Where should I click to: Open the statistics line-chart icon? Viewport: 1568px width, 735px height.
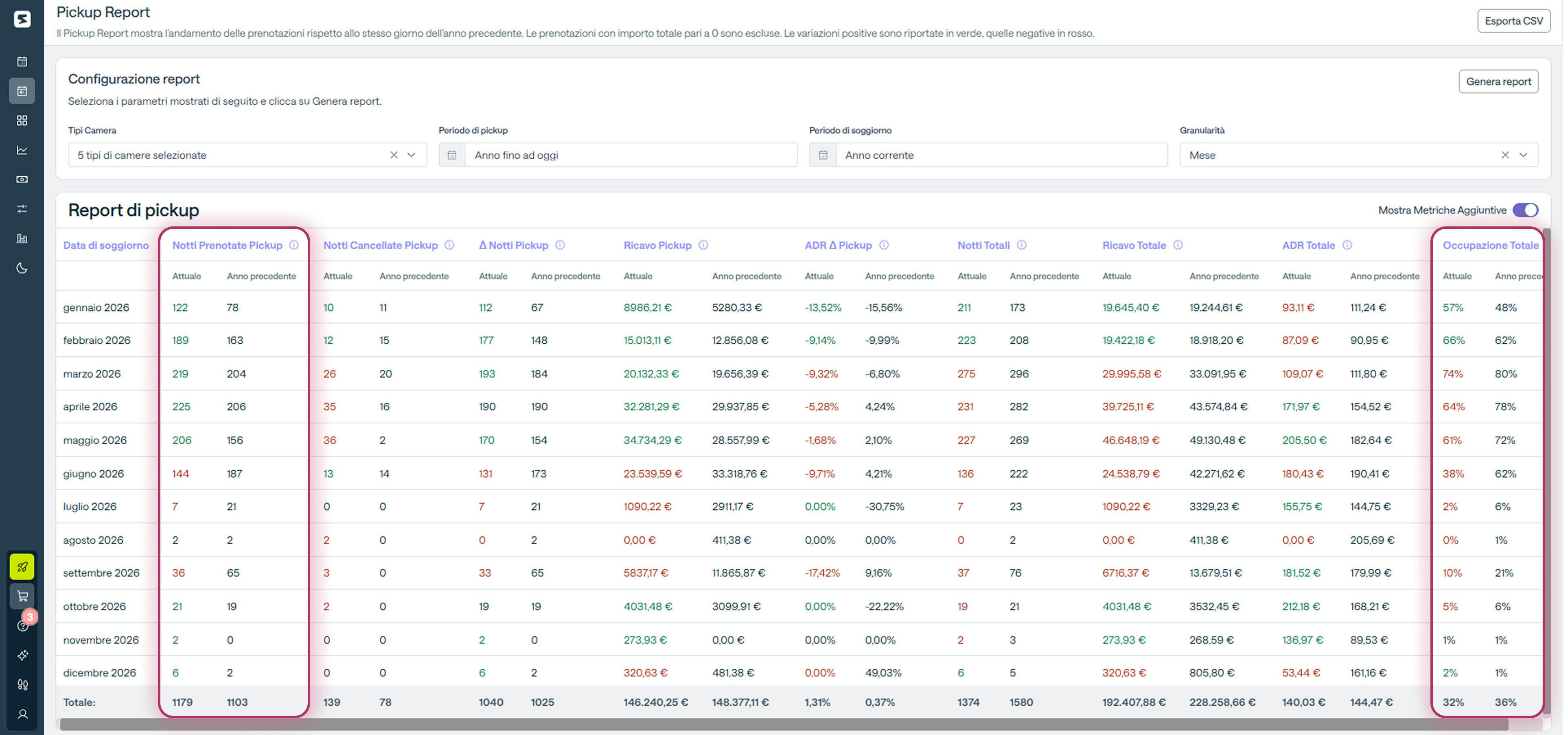[x=22, y=150]
